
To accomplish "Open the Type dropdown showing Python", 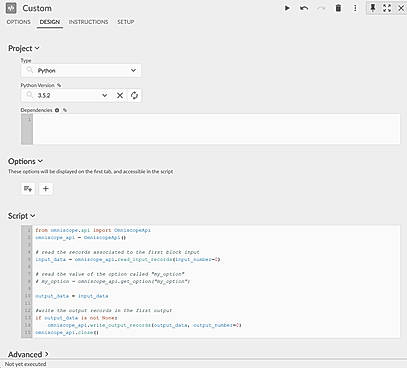I will tap(81, 70).
